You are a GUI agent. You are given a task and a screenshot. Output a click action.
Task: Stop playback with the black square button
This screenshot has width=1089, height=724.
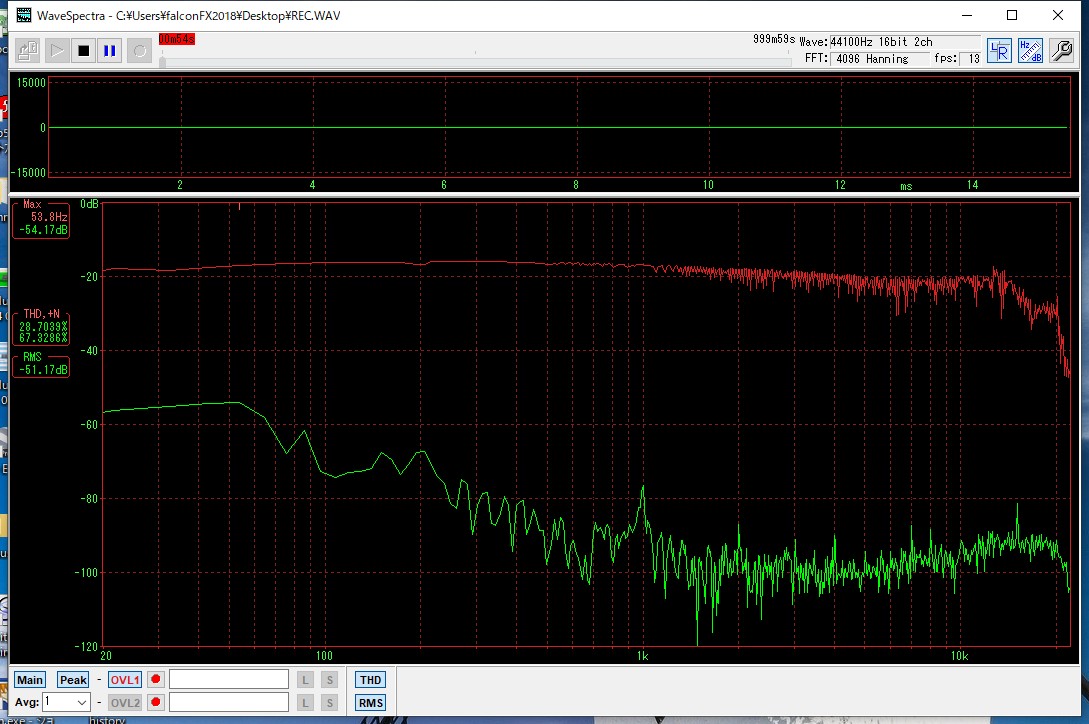point(84,50)
